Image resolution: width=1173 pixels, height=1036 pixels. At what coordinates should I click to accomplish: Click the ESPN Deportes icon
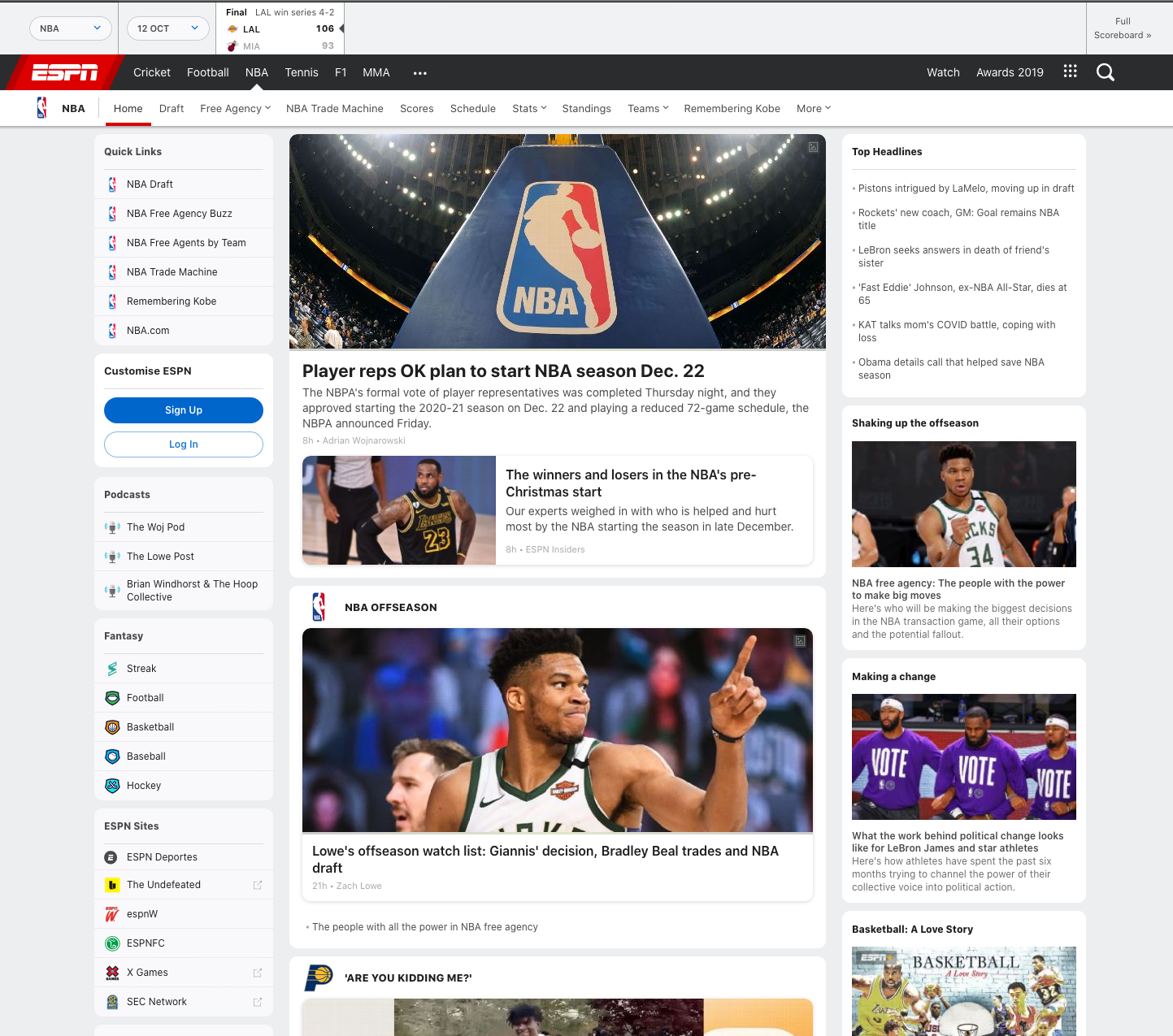[111, 857]
